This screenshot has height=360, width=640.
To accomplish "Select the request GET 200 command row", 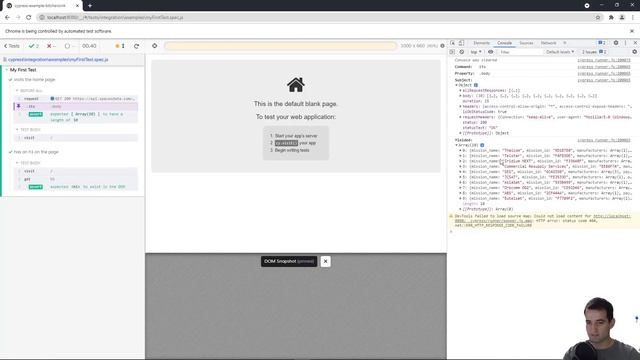I will click(x=76, y=99).
